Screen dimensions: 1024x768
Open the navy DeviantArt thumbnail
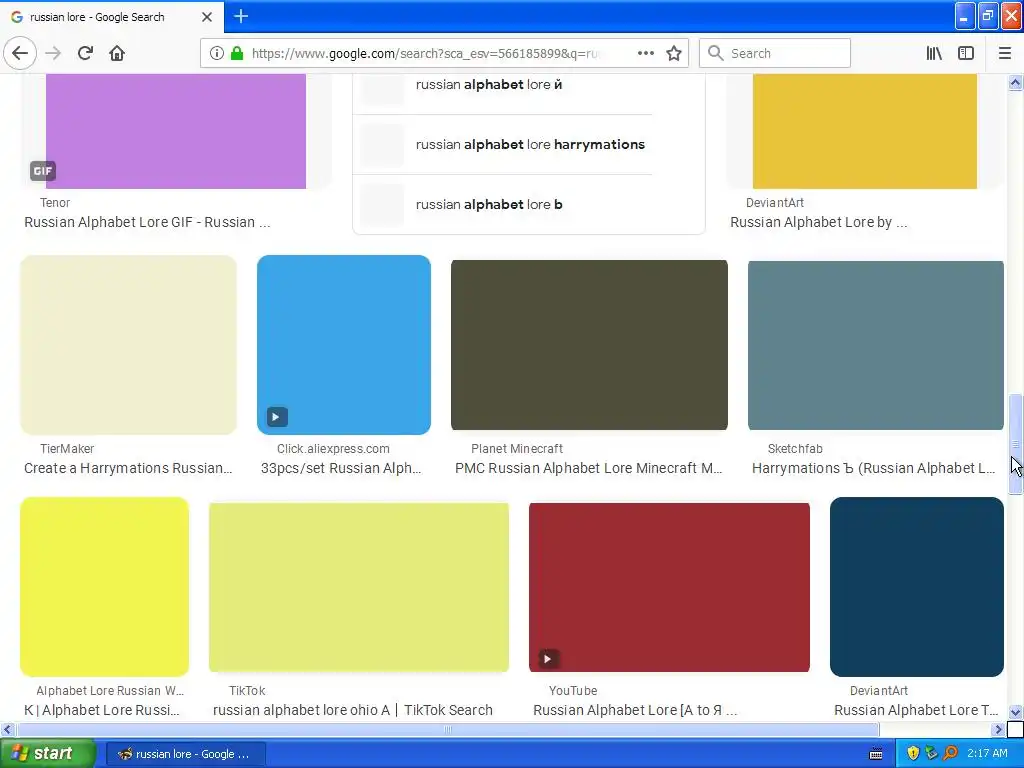click(917, 586)
